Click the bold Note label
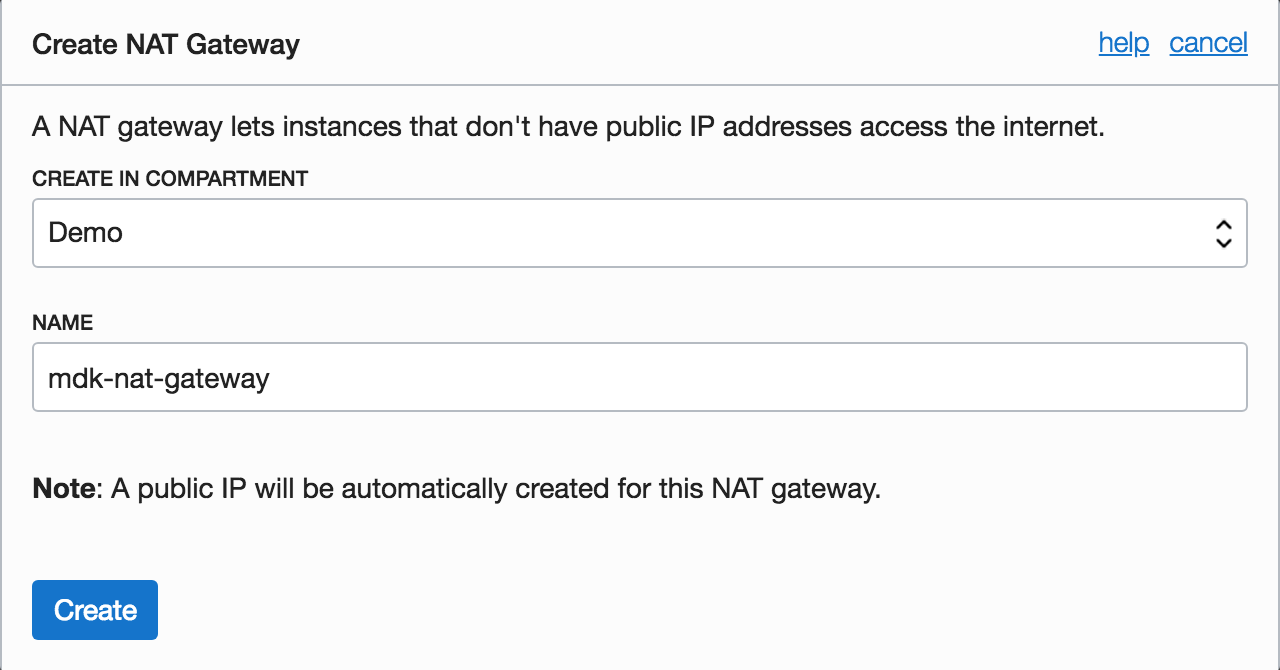Image resolution: width=1280 pixels, height=670 pixels. point(64,489)
